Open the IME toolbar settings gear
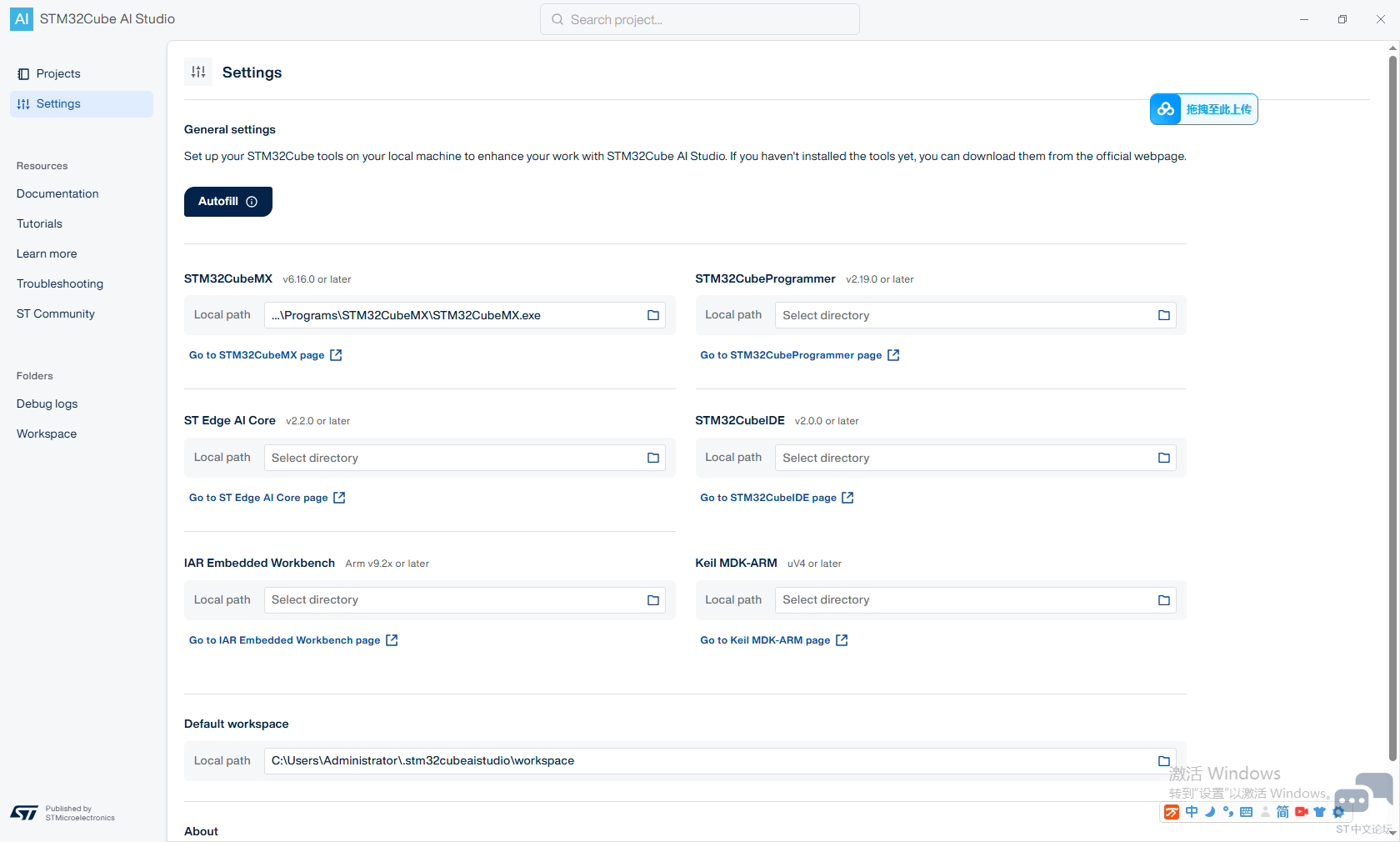Image resolution: width=1400 pixels, height=842 pixels. coord(1338,812)
